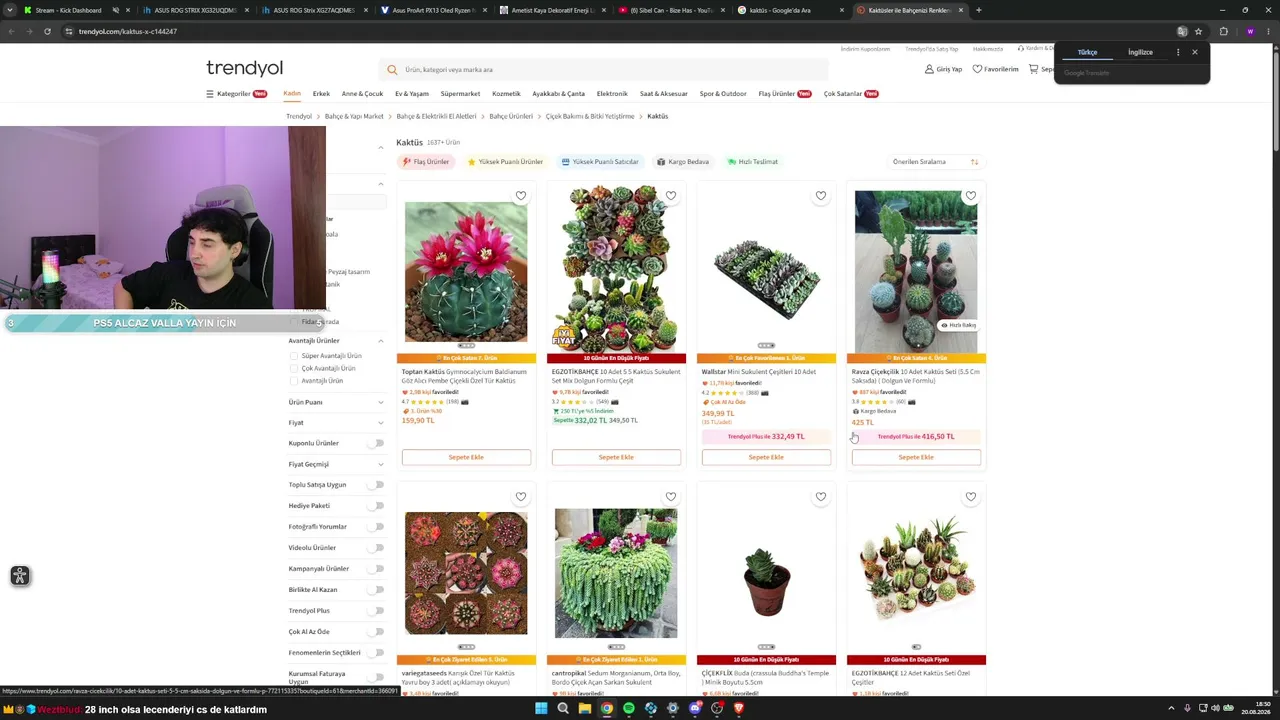The width and height of the screenshot is (1280, 720).
Task: Open the browser extensions puzzle icon
Action: click(x=1223, y=31)
